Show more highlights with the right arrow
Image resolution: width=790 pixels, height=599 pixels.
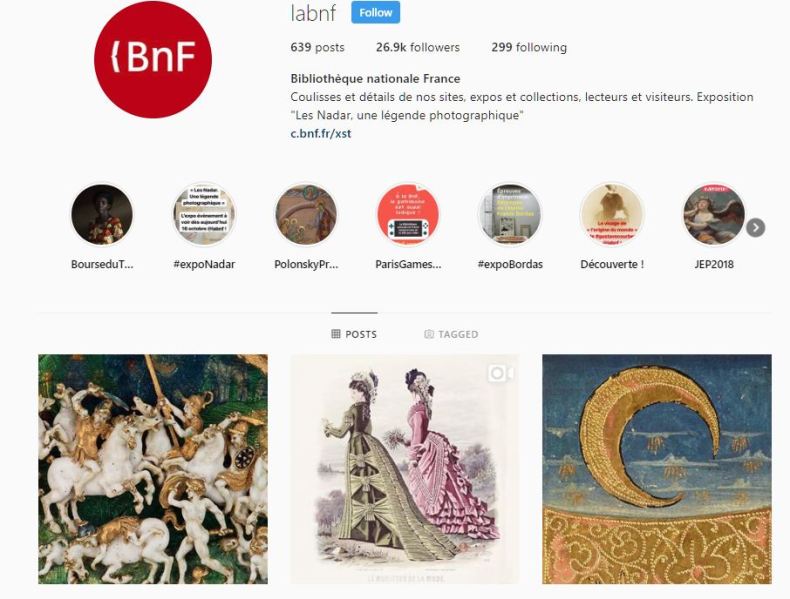click(755, 228)
